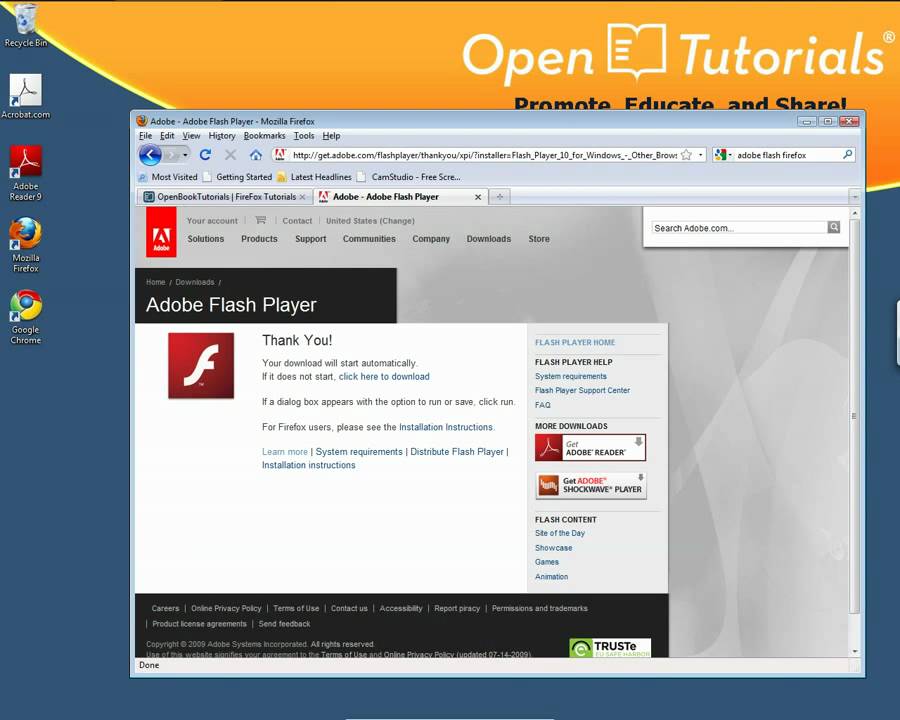Open the CamStudio bookmark
The width and height of the screenshot is (900, 720).
click(409, 177)
